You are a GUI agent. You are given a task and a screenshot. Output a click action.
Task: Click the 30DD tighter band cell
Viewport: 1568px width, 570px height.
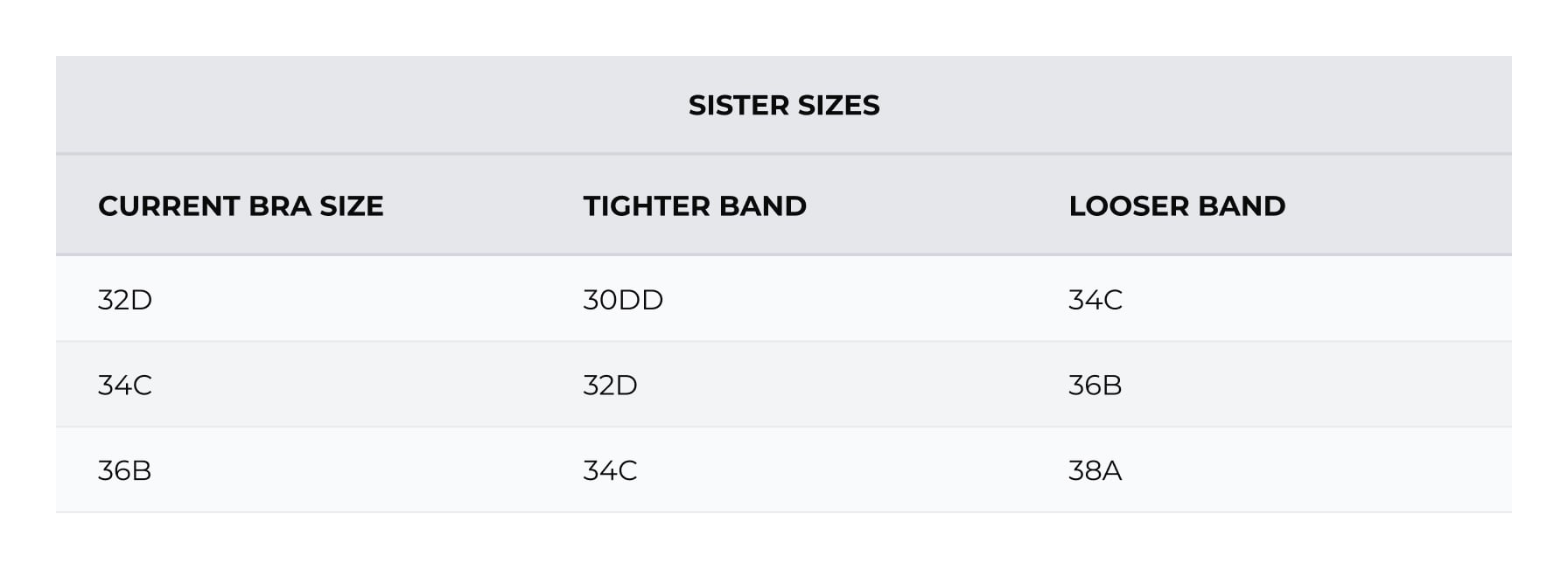623,300
